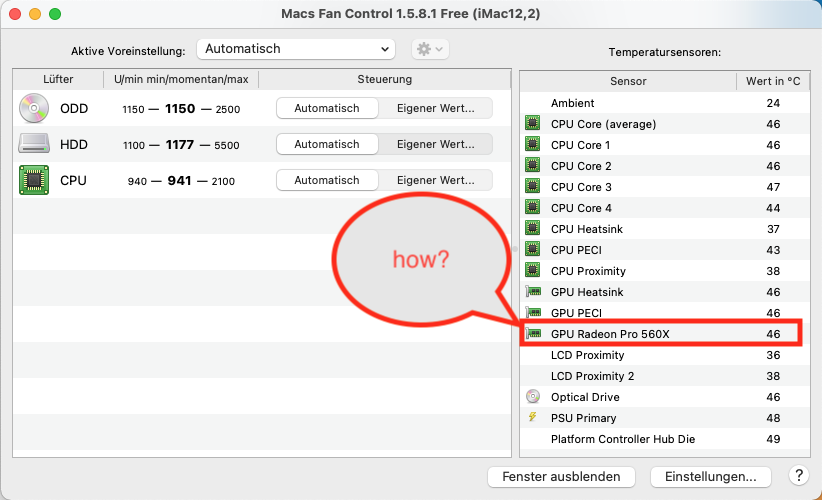This screenshot has height=500, width=822.
Task: Click the ODD fan name label
Action: tap(74, 108)
